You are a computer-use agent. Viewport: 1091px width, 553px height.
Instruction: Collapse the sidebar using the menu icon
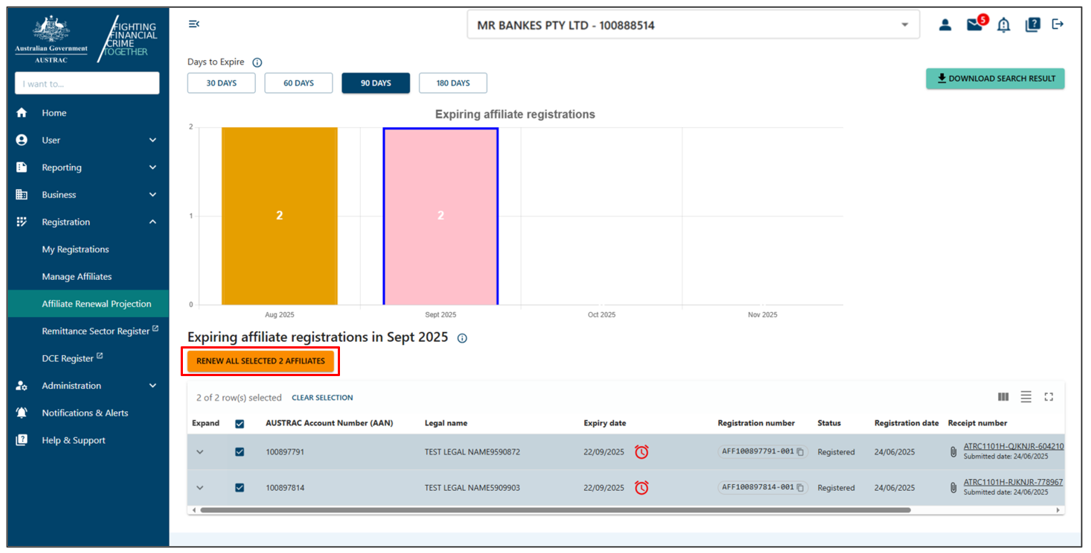coord(194,24)
